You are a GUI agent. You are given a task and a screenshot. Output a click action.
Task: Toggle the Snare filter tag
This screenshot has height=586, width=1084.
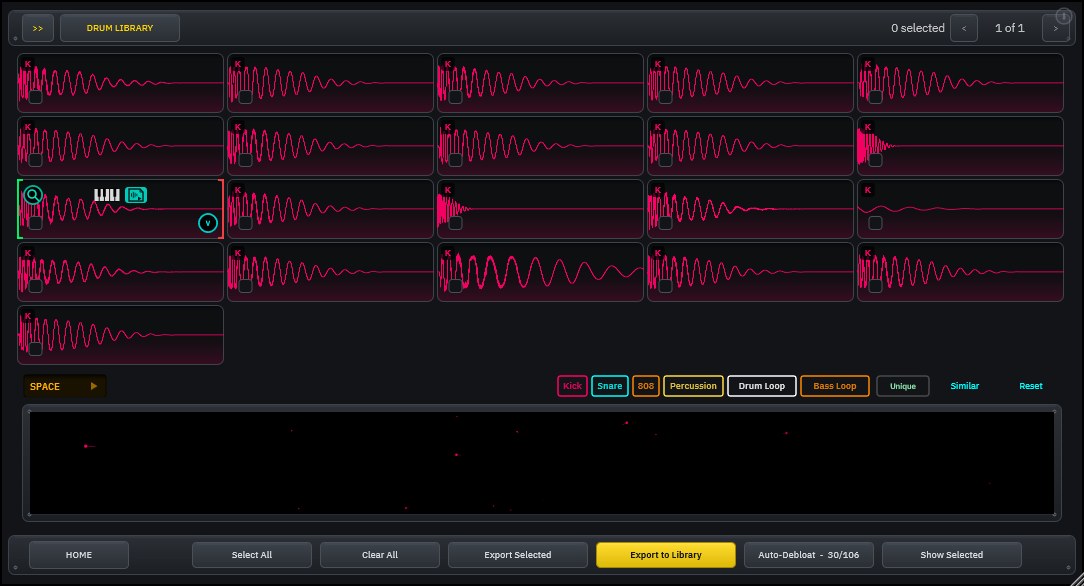click(609, 386)
